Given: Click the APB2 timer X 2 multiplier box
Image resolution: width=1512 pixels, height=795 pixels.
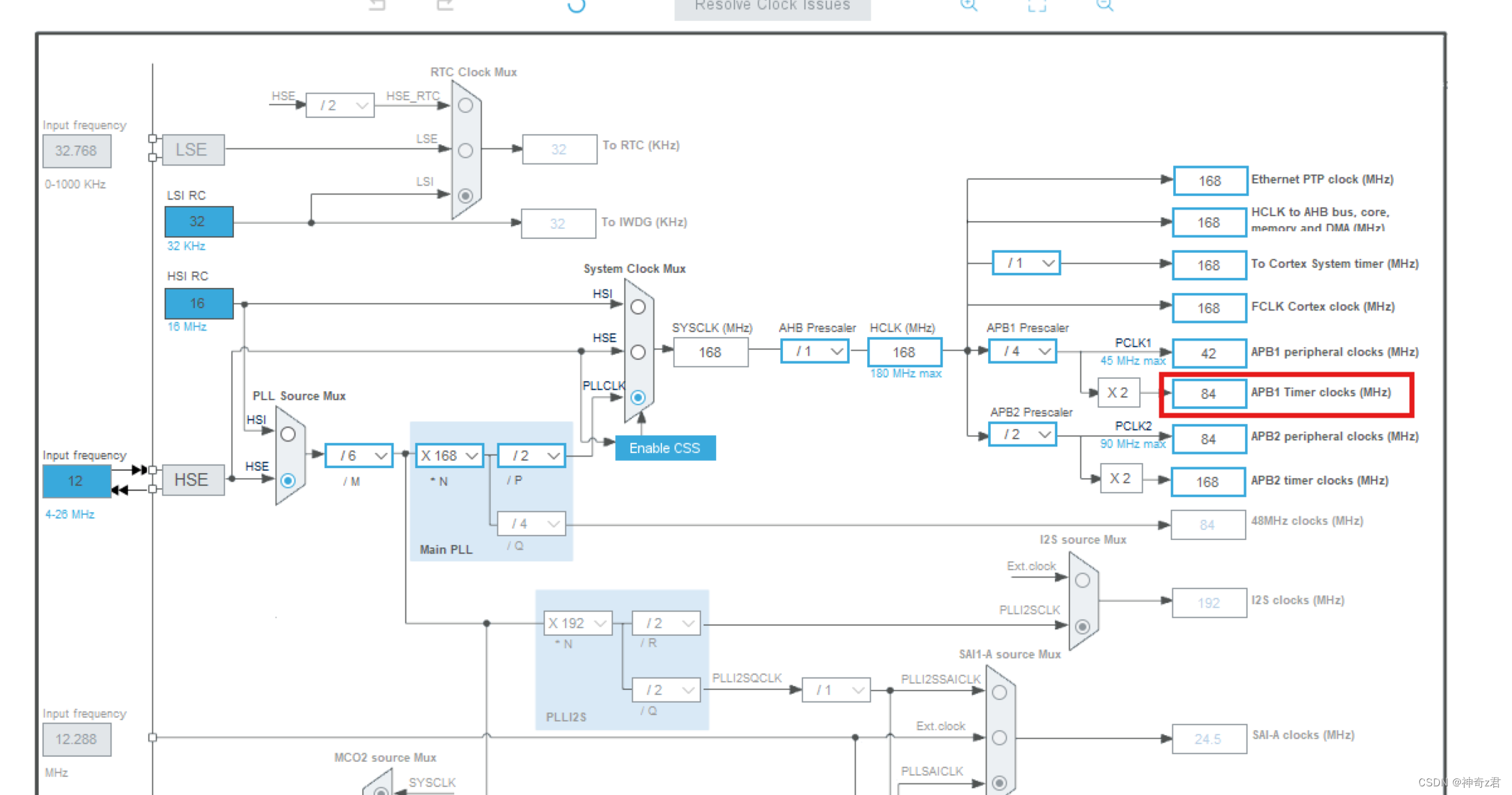Looking at the screenshot, I should (1121, 479).
